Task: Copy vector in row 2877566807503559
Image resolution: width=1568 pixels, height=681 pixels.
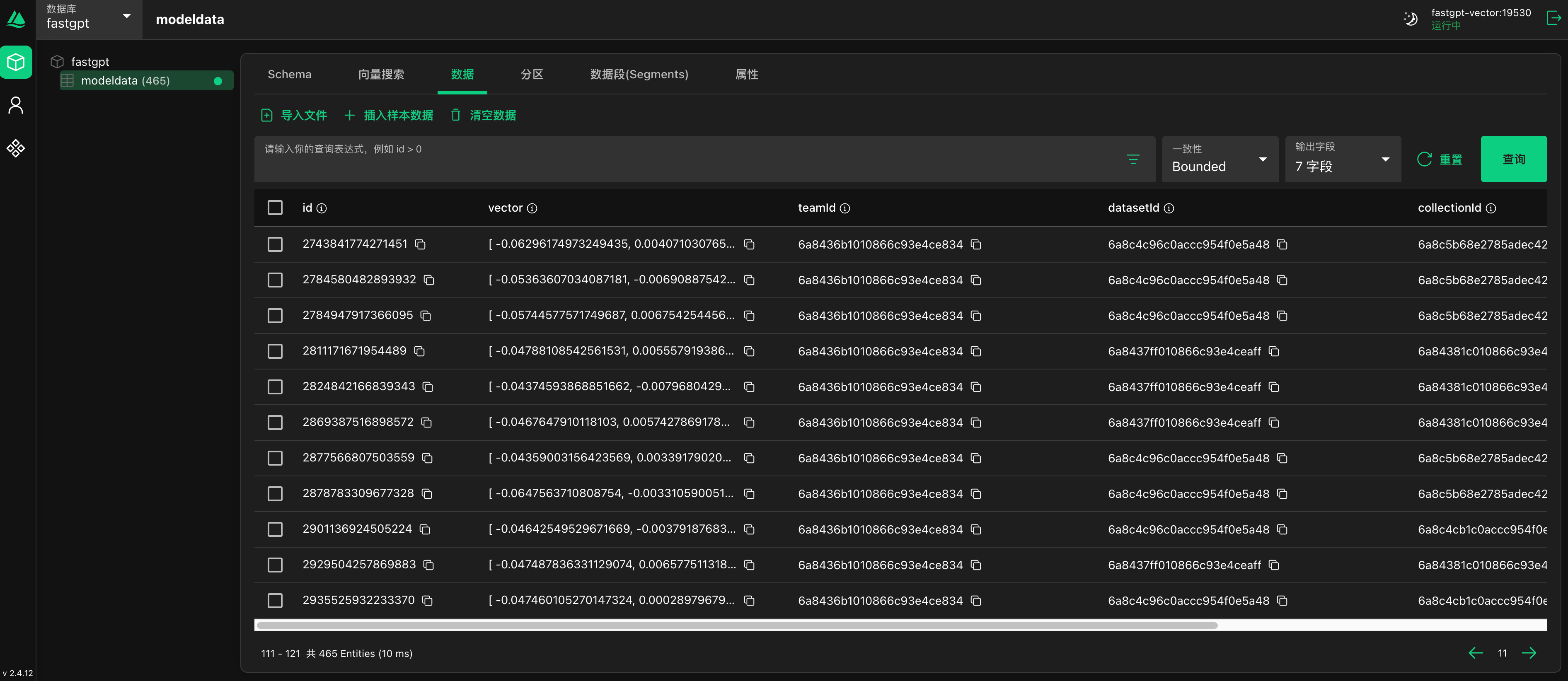Action: tap(749, 458)
